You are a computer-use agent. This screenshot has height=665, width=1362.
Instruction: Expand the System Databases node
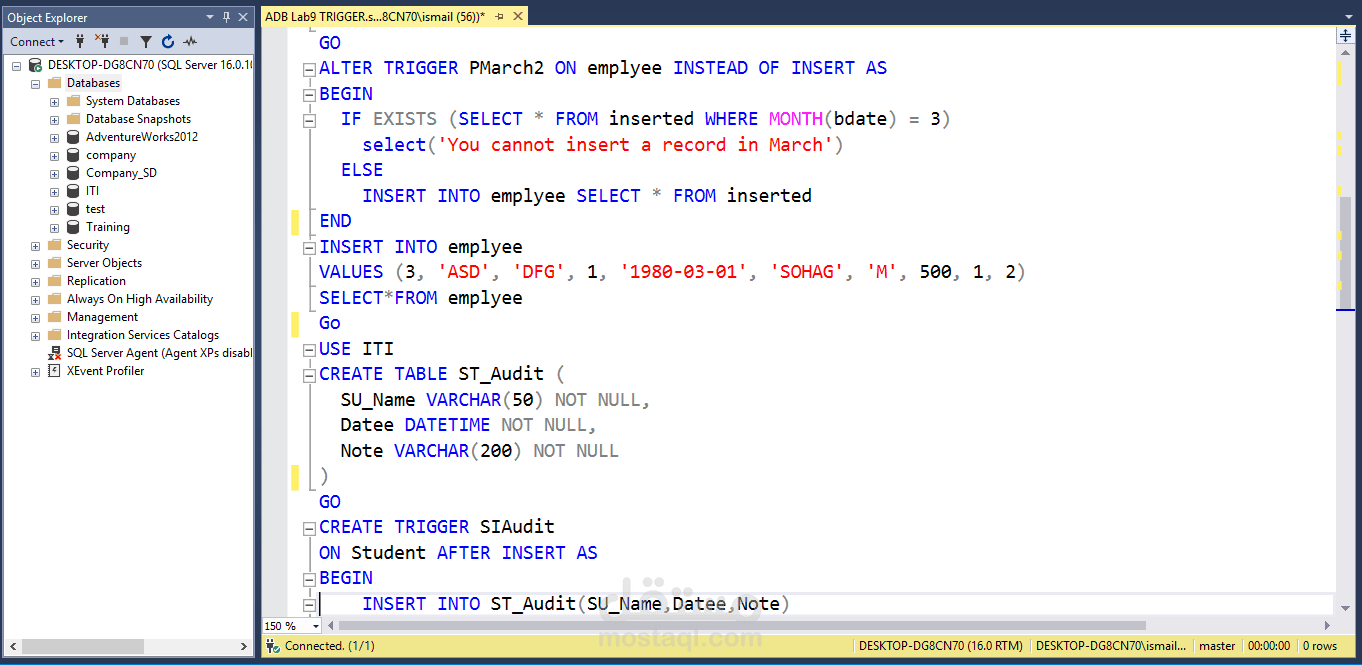click(54, 101)
